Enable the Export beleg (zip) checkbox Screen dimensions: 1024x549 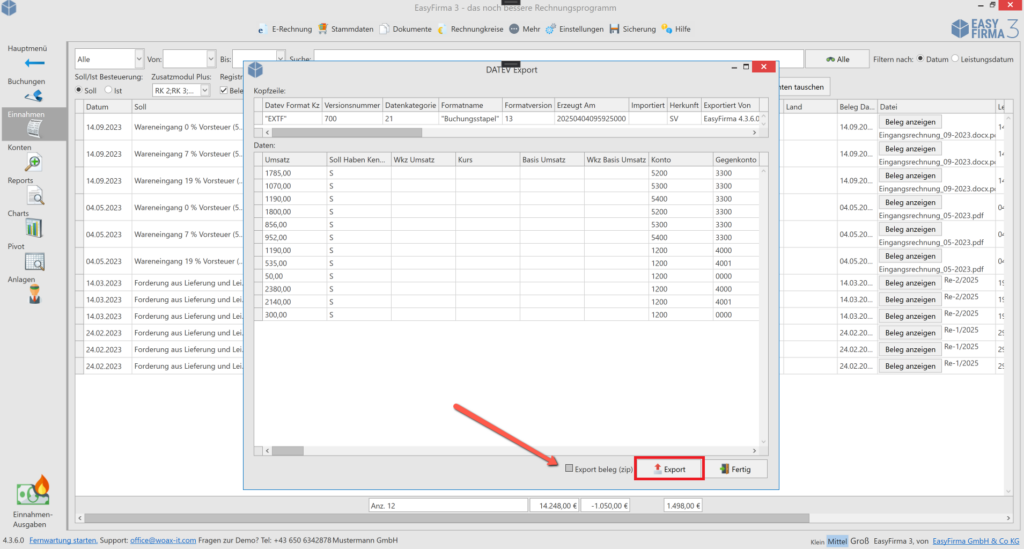coord(569,468)
